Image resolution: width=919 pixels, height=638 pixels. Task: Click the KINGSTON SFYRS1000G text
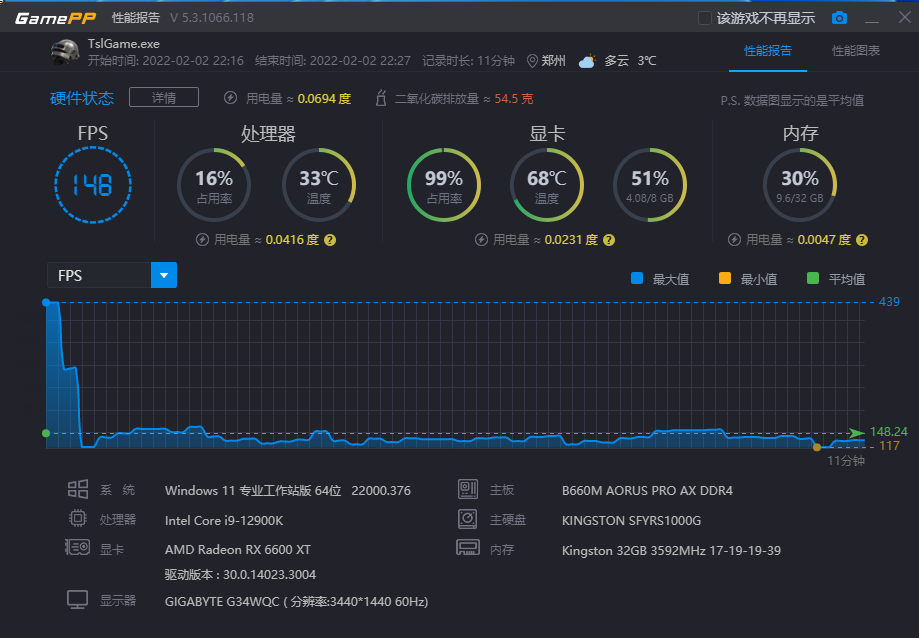(x=631, y=520)
